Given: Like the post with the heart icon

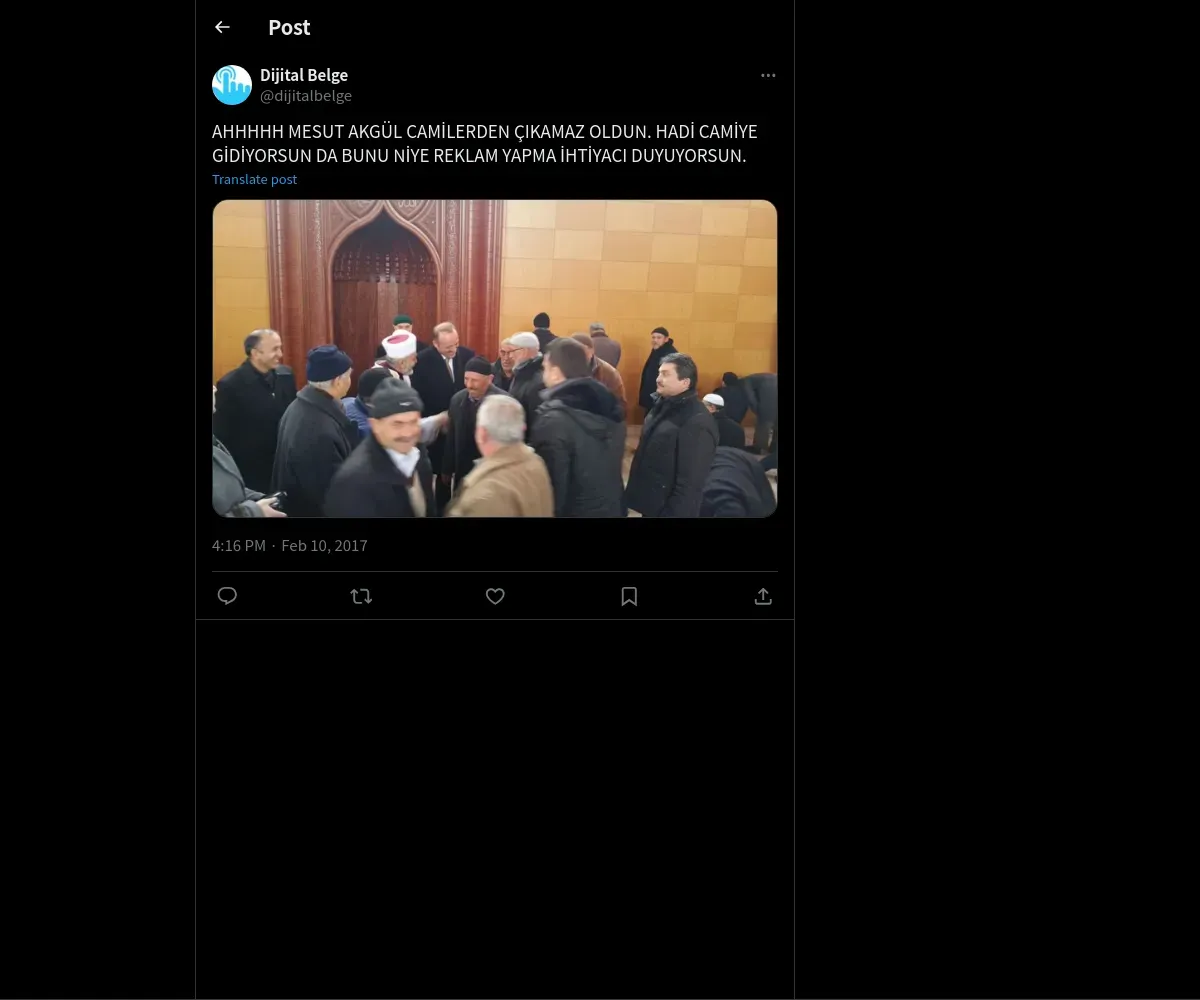Looking at the screenshot, I should coord(495,596).
